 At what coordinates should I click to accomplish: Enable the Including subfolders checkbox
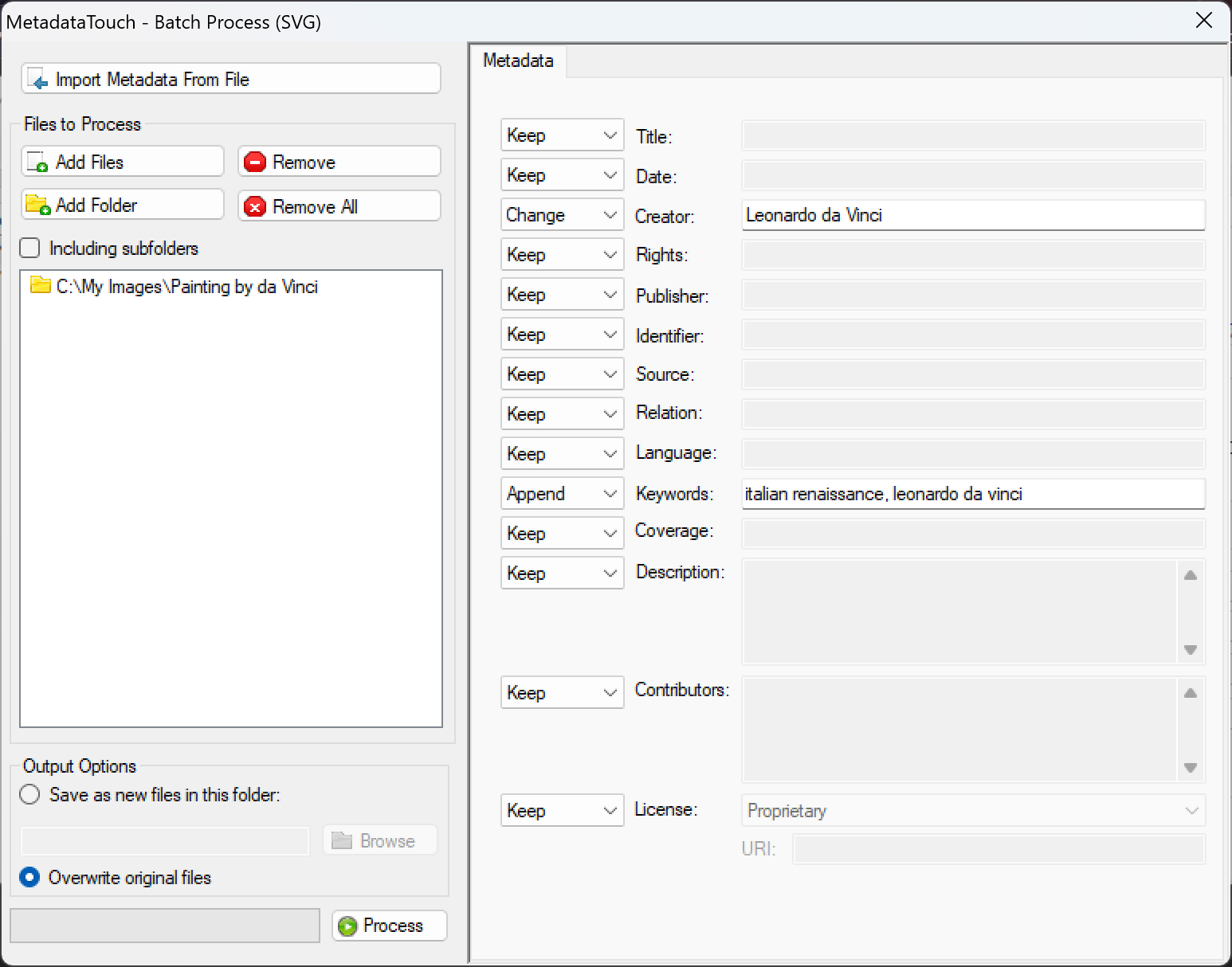point(29,248)
